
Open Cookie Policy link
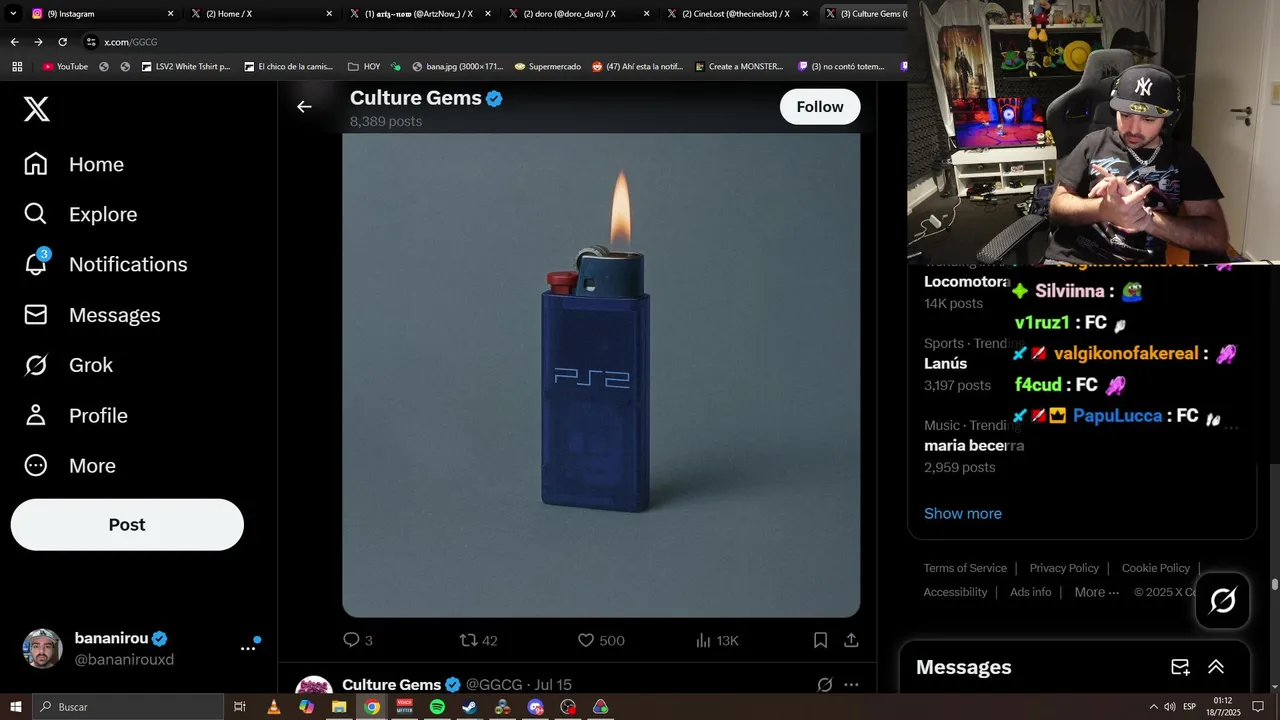point(1156,568)
